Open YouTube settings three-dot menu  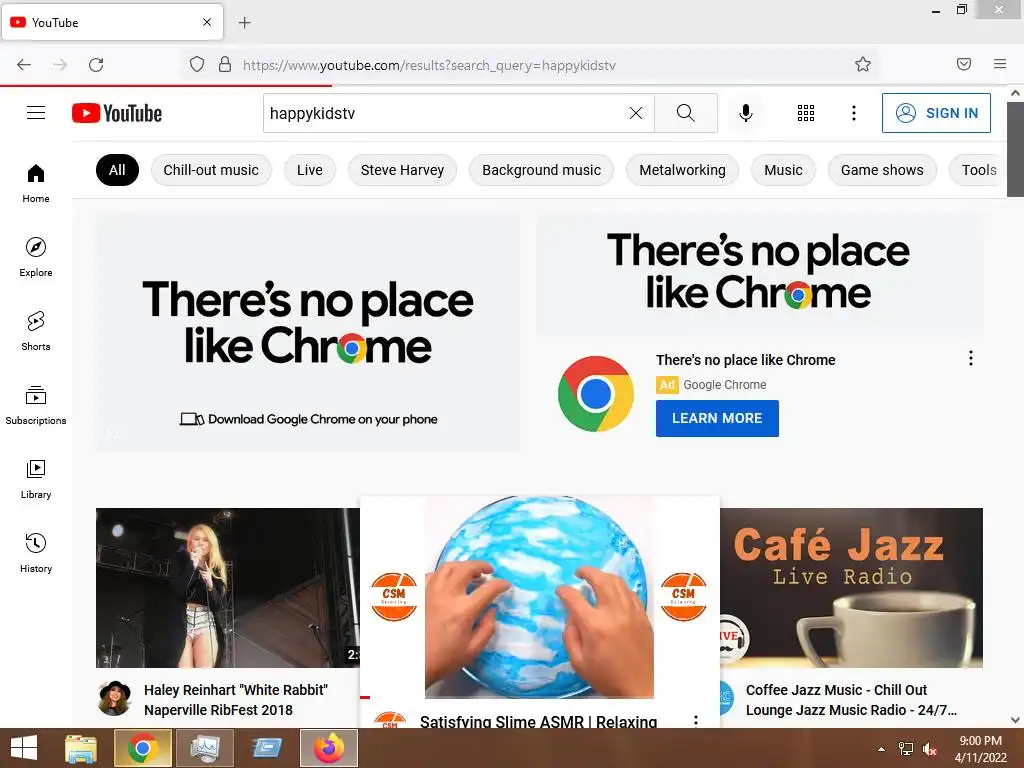(x=854, y=113)
